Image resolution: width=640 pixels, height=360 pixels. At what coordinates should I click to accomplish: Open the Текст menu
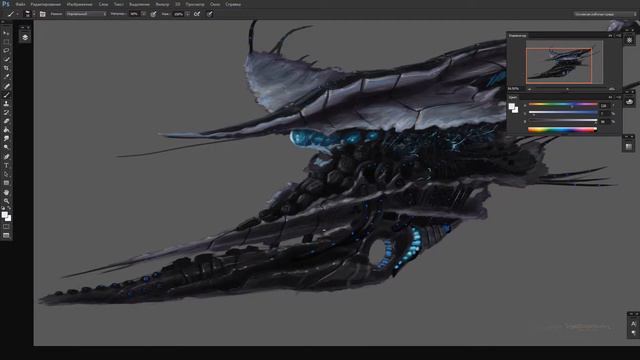pyautogui.click(x=119, y=4)
